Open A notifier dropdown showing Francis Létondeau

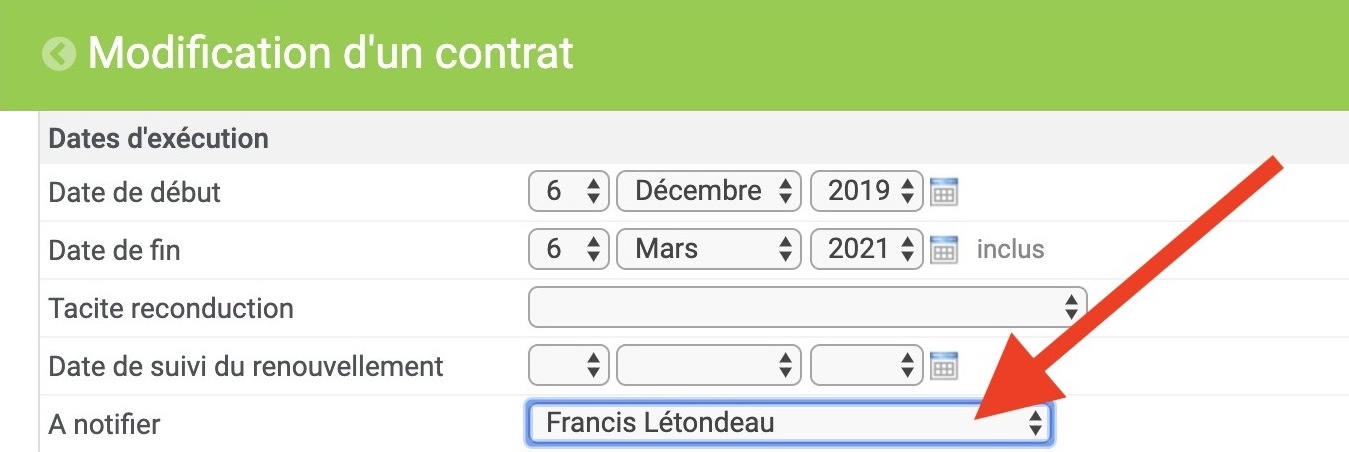point(789,423)
